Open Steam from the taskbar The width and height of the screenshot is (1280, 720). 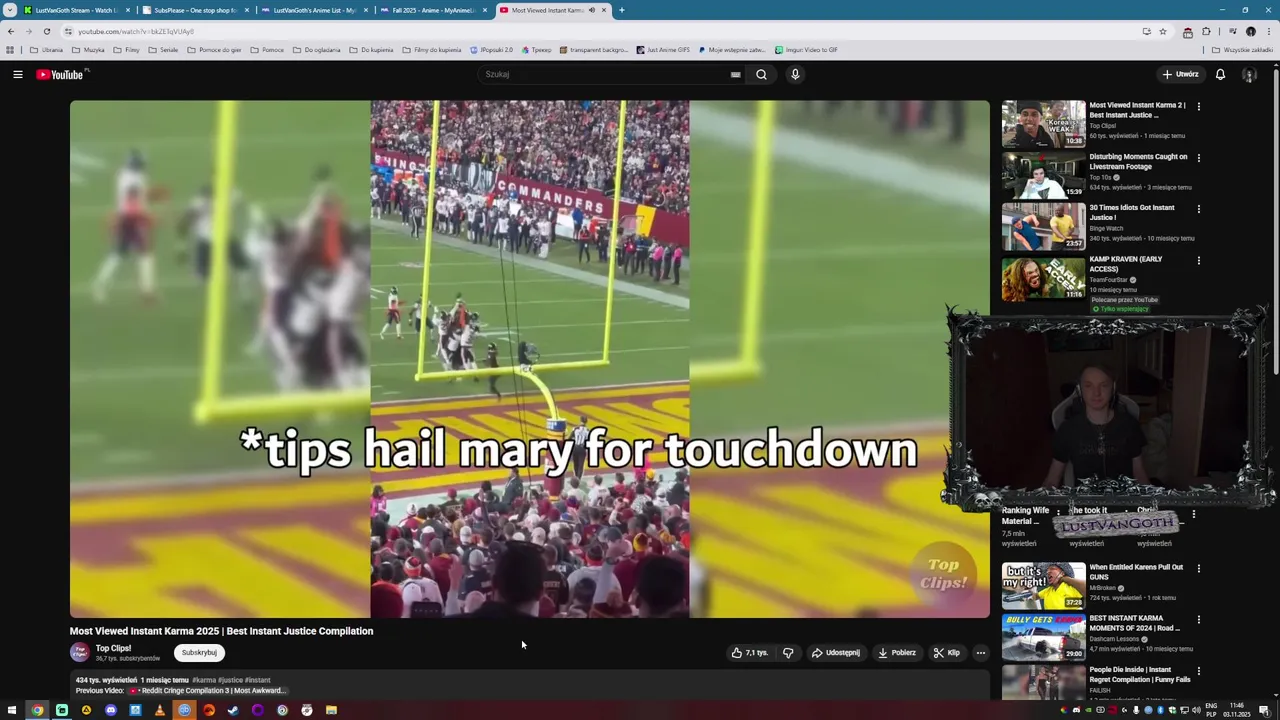(x=233, y=710)
